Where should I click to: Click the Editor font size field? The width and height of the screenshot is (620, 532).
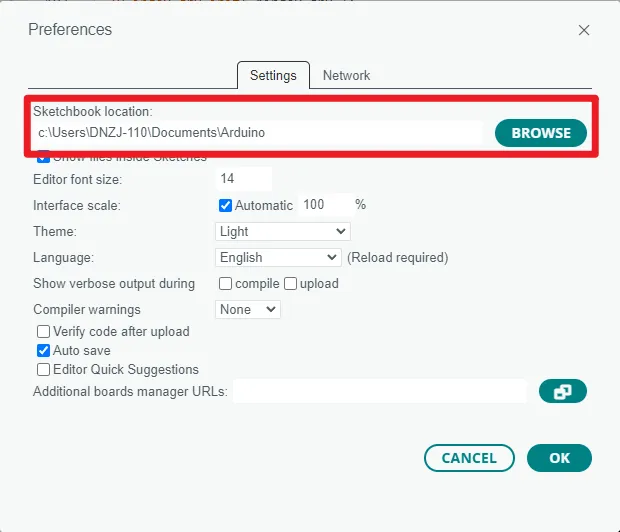point(243,179)
